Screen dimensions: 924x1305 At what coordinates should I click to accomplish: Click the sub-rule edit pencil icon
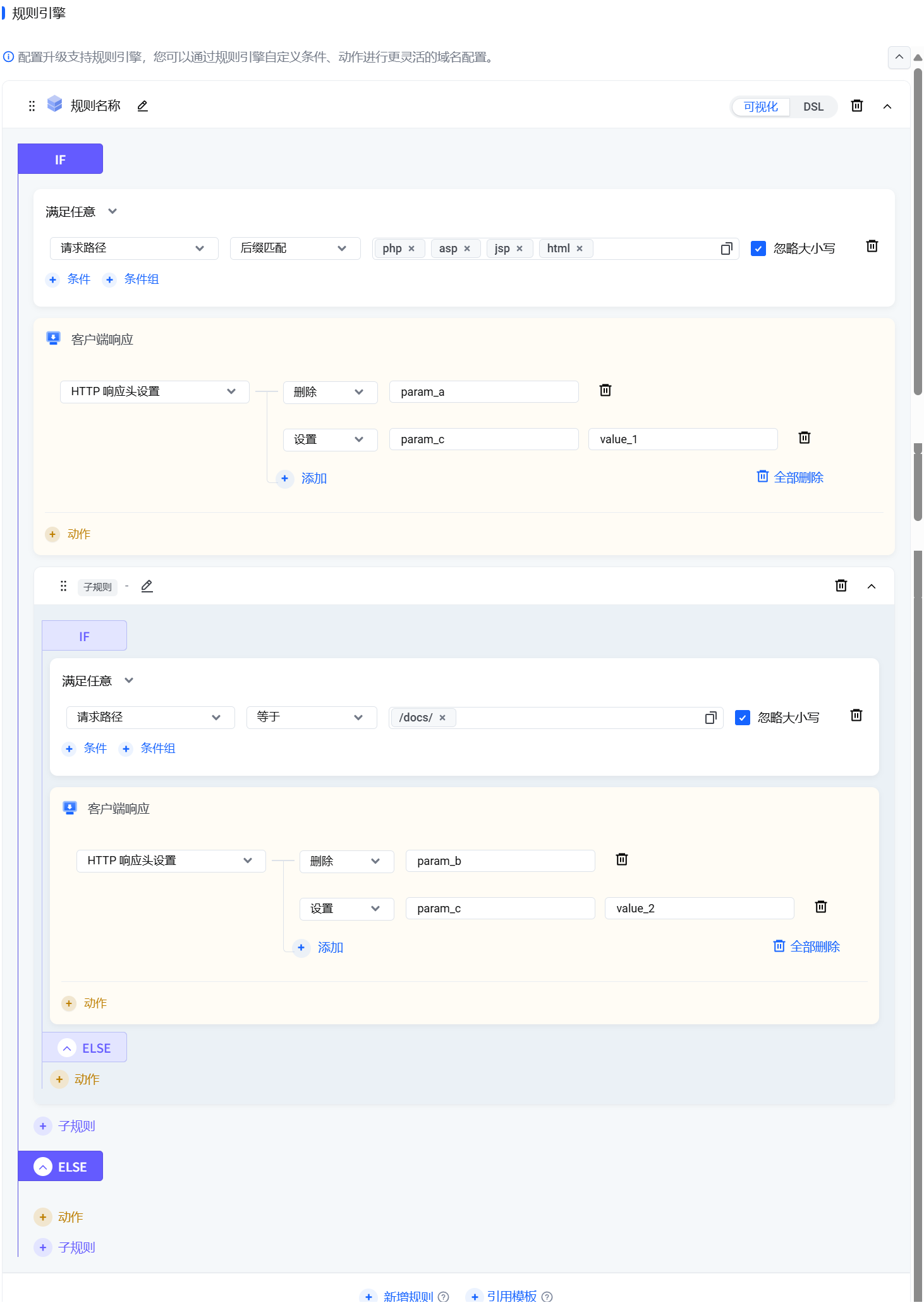tap(147, 586)
